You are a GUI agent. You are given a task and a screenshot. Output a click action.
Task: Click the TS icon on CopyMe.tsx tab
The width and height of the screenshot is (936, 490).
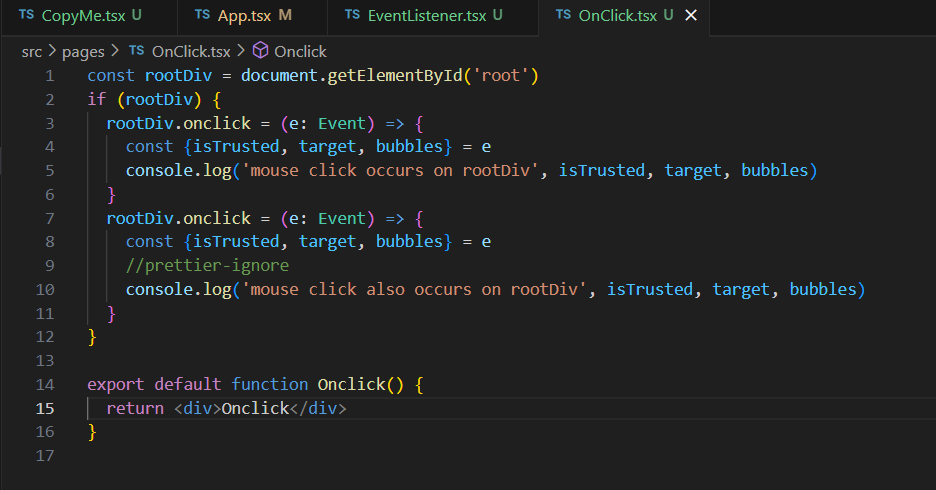tap(26, 15)
